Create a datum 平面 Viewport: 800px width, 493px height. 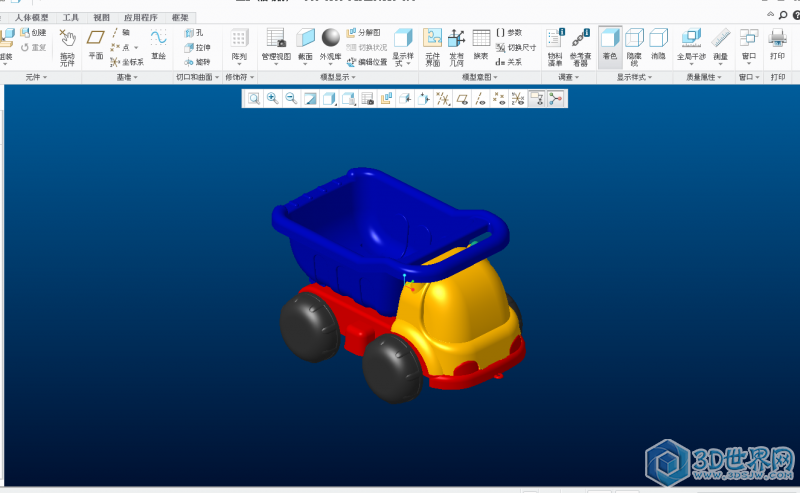(x=96, y=44)
